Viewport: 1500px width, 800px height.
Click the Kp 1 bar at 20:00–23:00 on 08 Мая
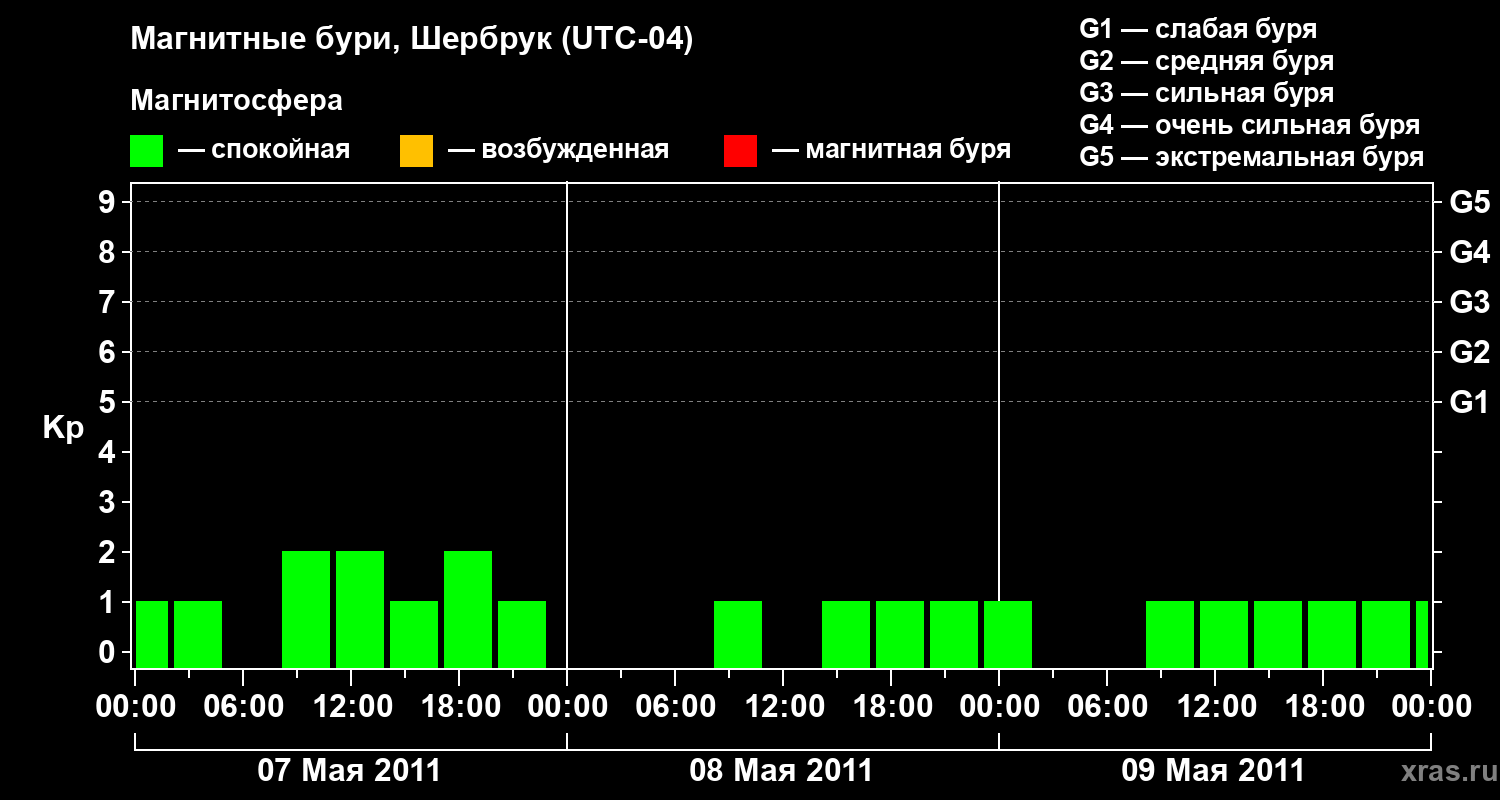[x=954, y=634]
